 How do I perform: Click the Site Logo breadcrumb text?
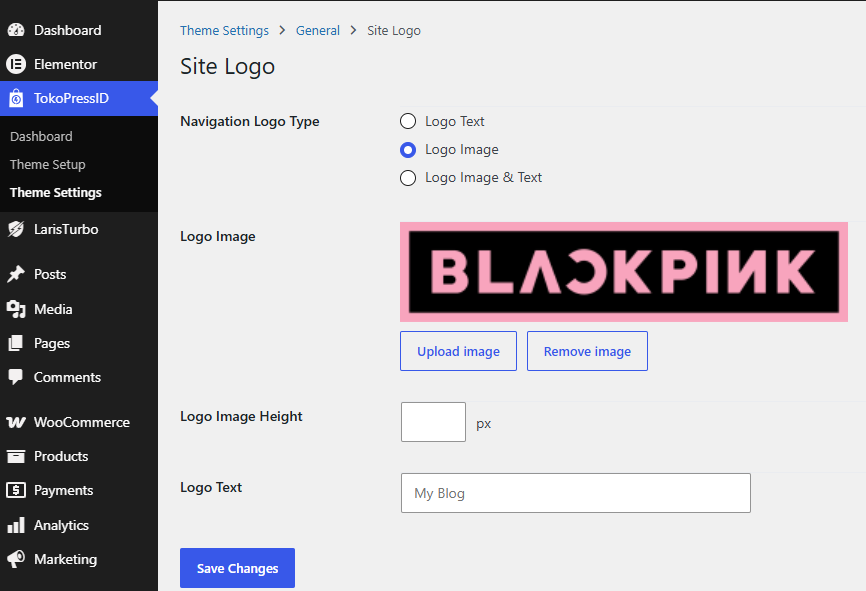[x=394, y=30]
